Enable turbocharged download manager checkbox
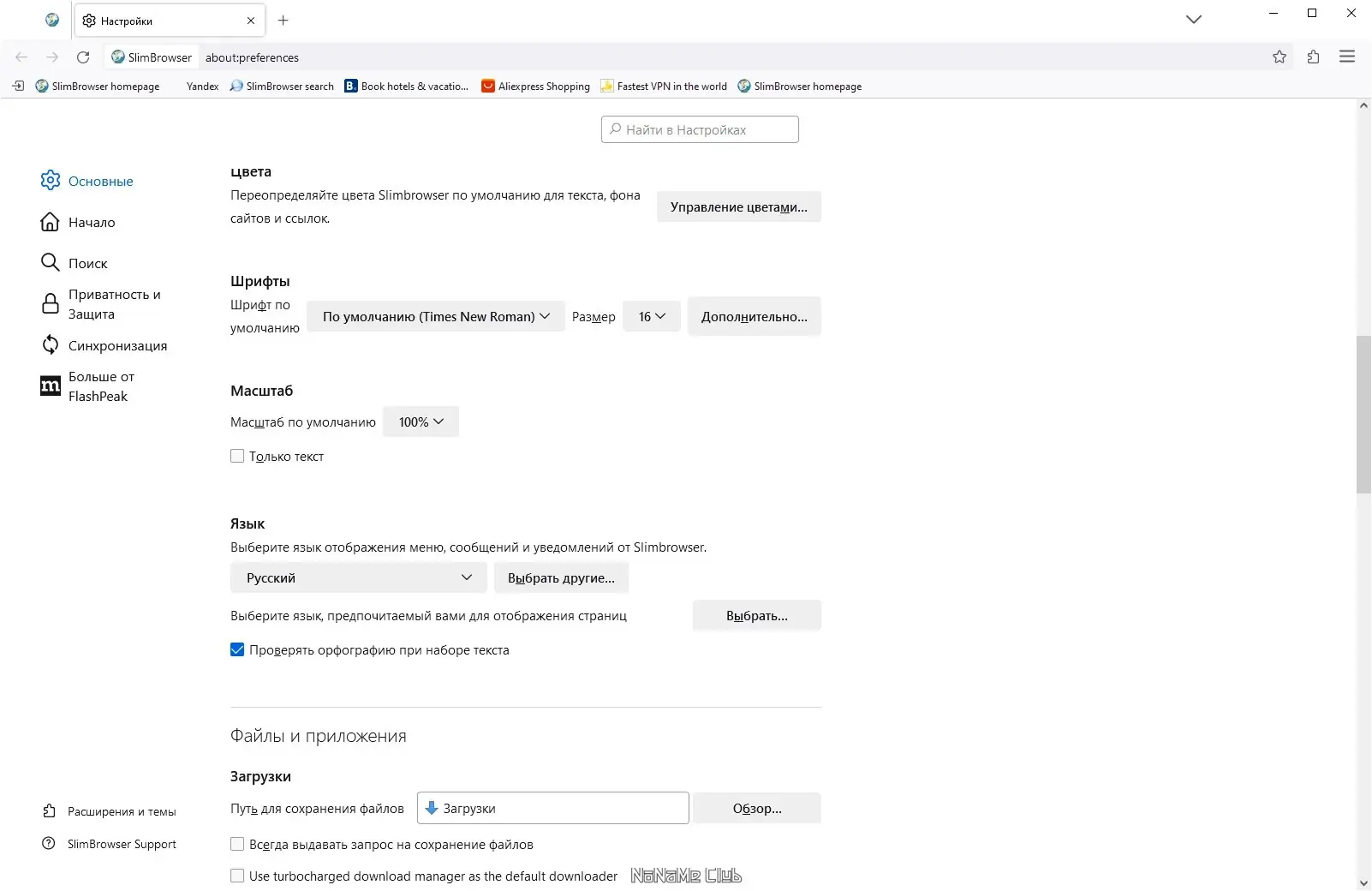 [236, 876]
